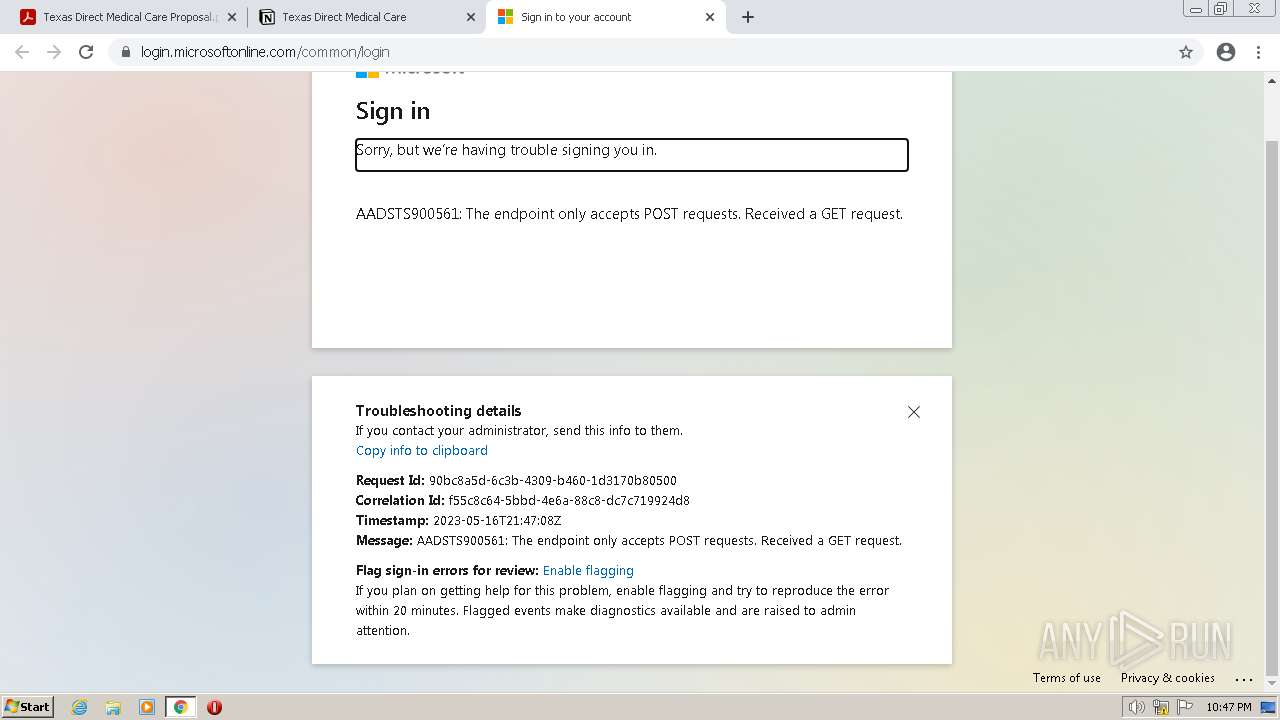Open the volume speaker tray icon

point(1137,707)
